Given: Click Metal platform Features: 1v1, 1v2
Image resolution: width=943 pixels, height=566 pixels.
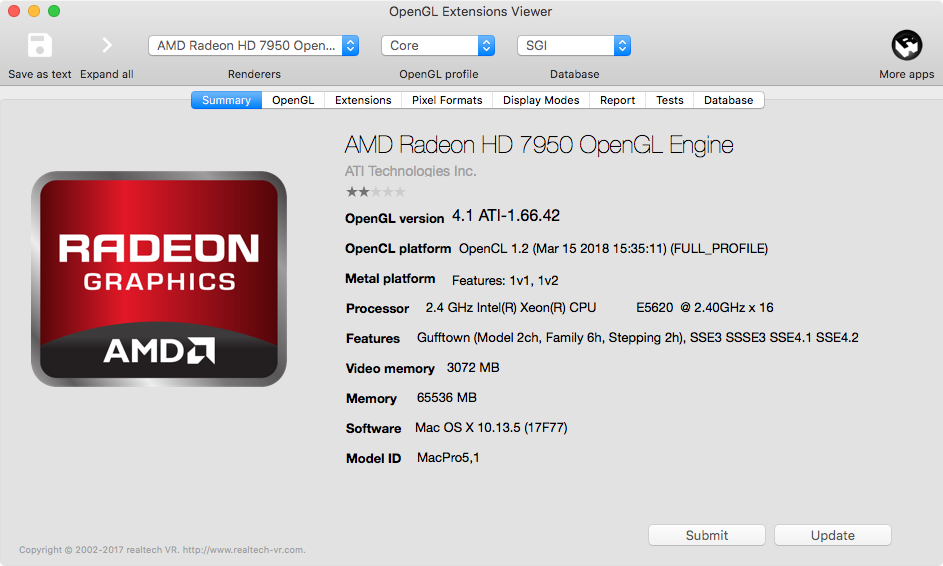Looking at the screenshot, I should 505,280.
